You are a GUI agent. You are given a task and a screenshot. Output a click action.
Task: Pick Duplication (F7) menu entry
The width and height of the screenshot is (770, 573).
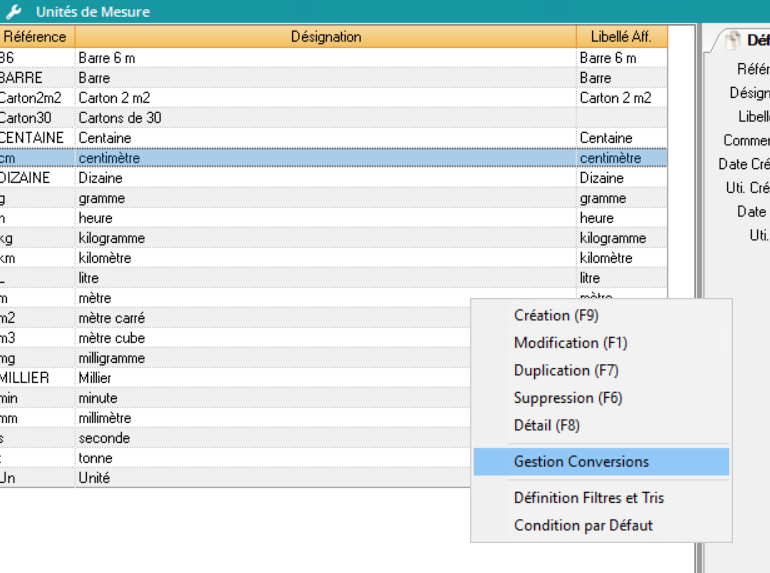566,370
